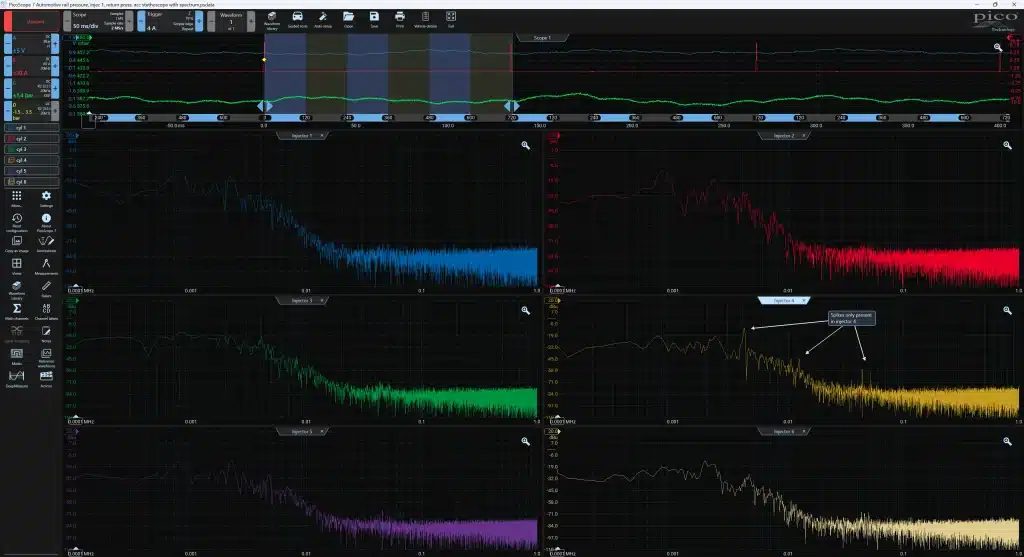Toggle the cyl 4 channel
Image resolution: width=1024 pixels, height=557 pixels.
[31, 160]
